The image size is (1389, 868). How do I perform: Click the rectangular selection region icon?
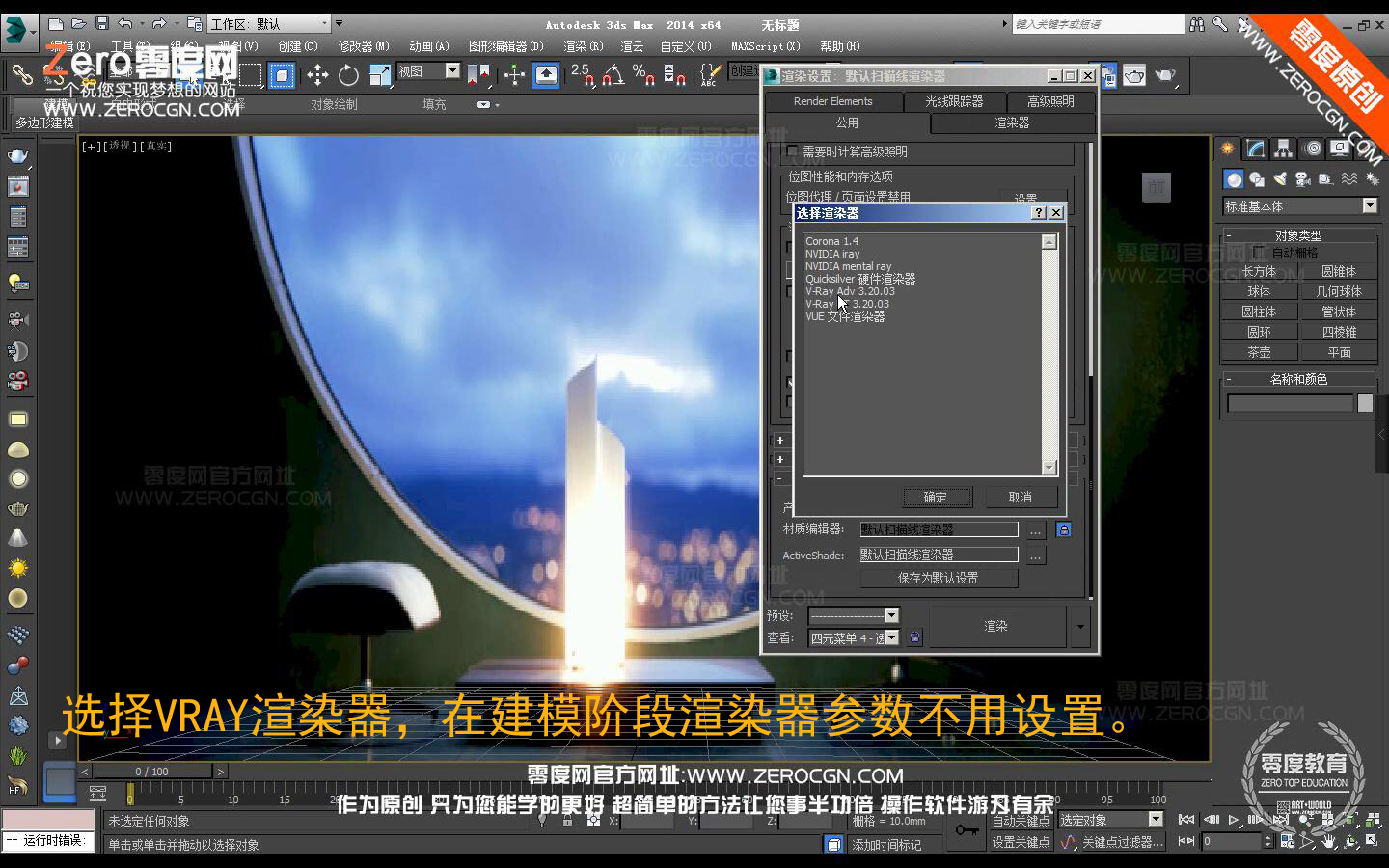coord(251,74)
